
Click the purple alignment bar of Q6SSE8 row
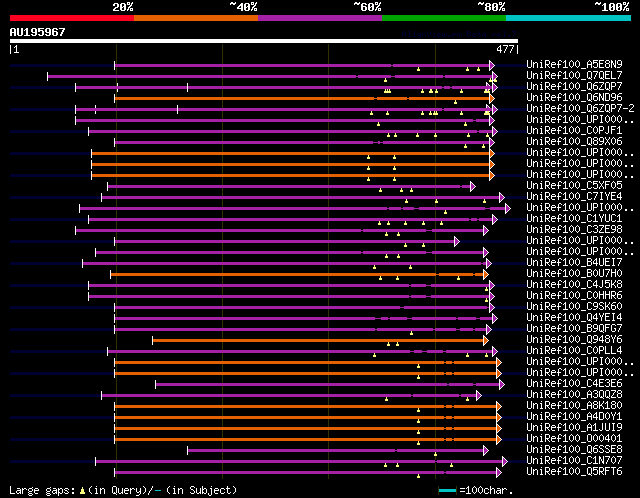tap(336, 451)
